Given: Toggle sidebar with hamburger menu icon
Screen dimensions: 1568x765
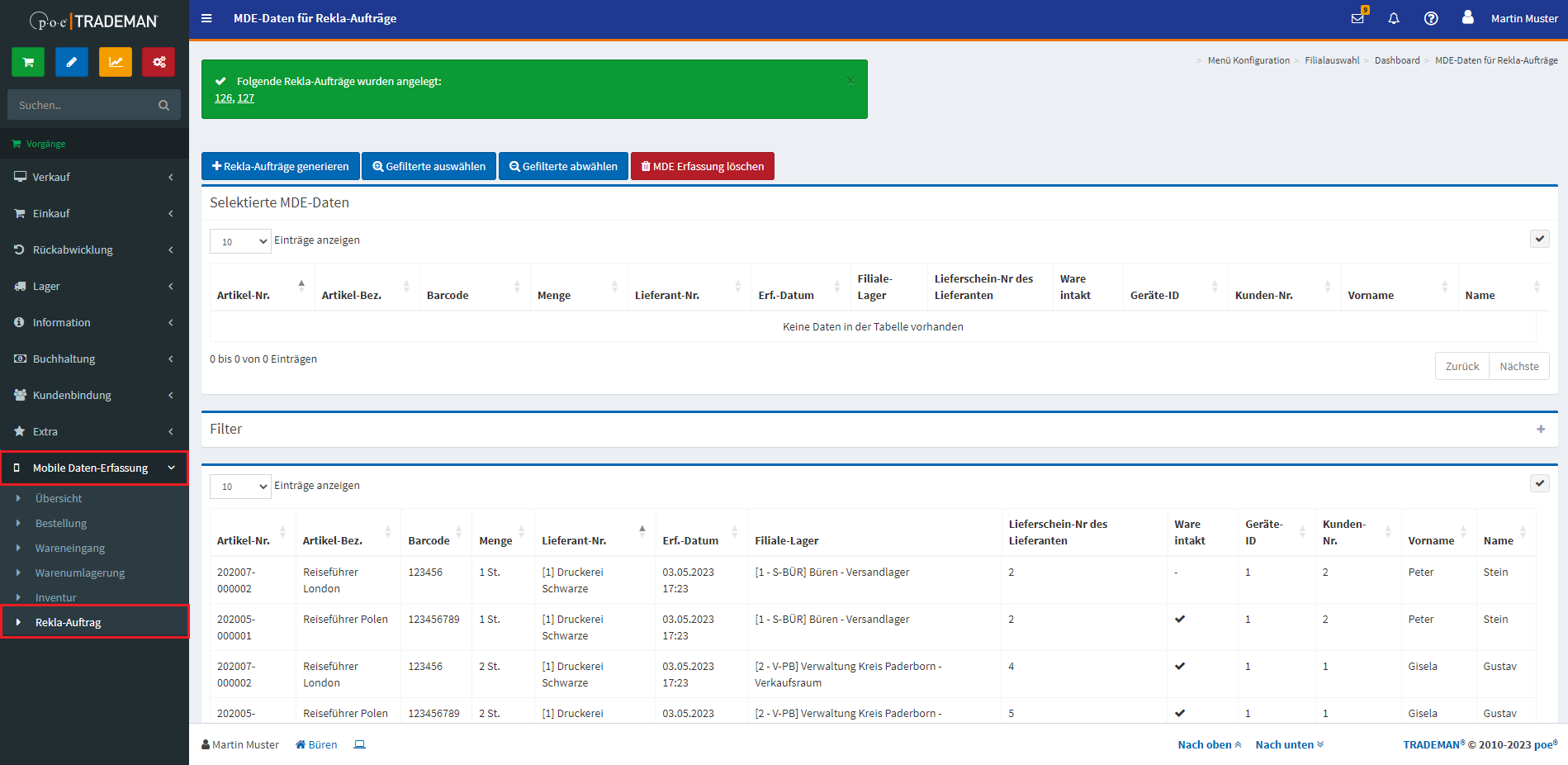Looking at the screenshot, I should pos(206,18).
